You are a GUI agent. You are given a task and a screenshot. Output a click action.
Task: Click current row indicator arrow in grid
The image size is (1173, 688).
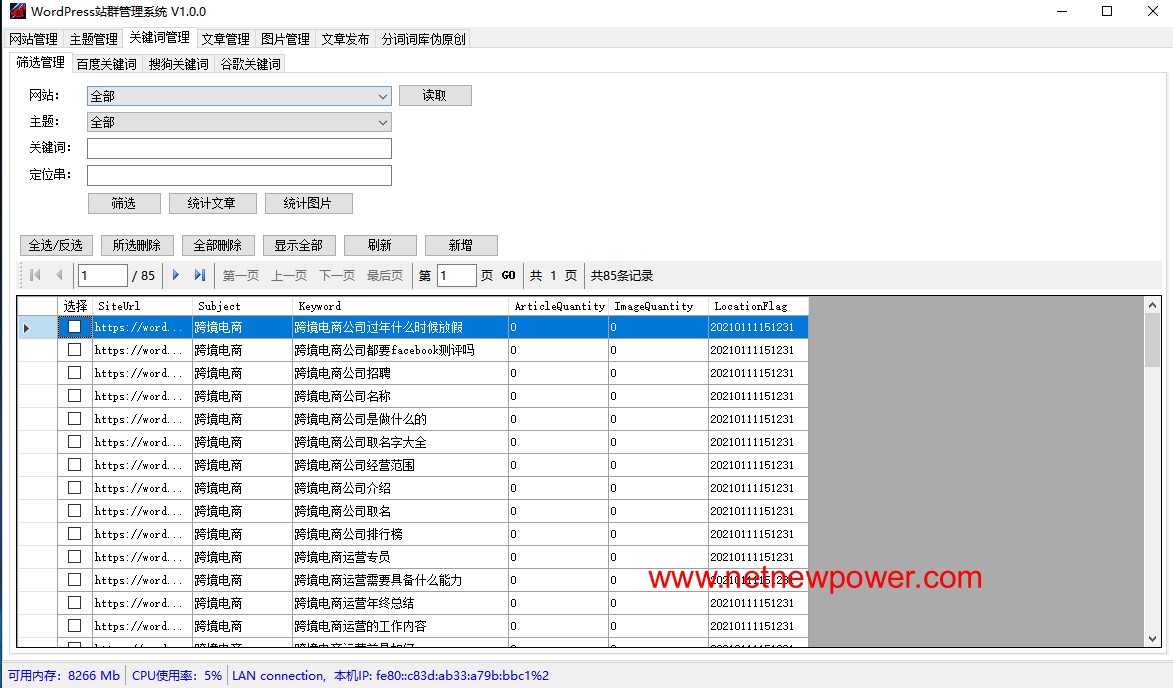[27, 328]
